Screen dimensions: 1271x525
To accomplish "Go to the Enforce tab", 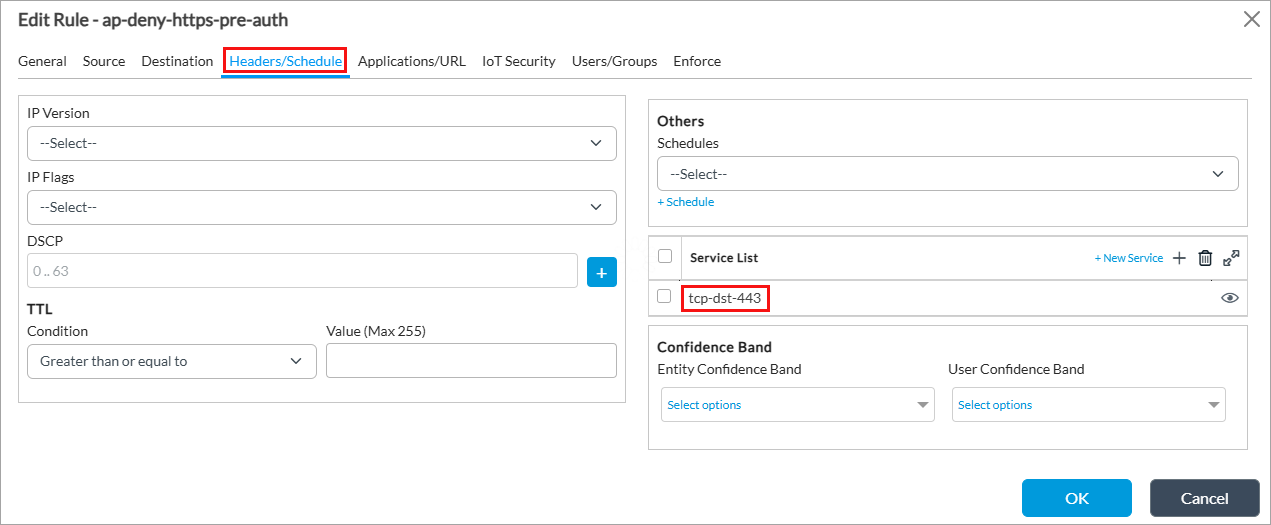I will pos(697,61).
